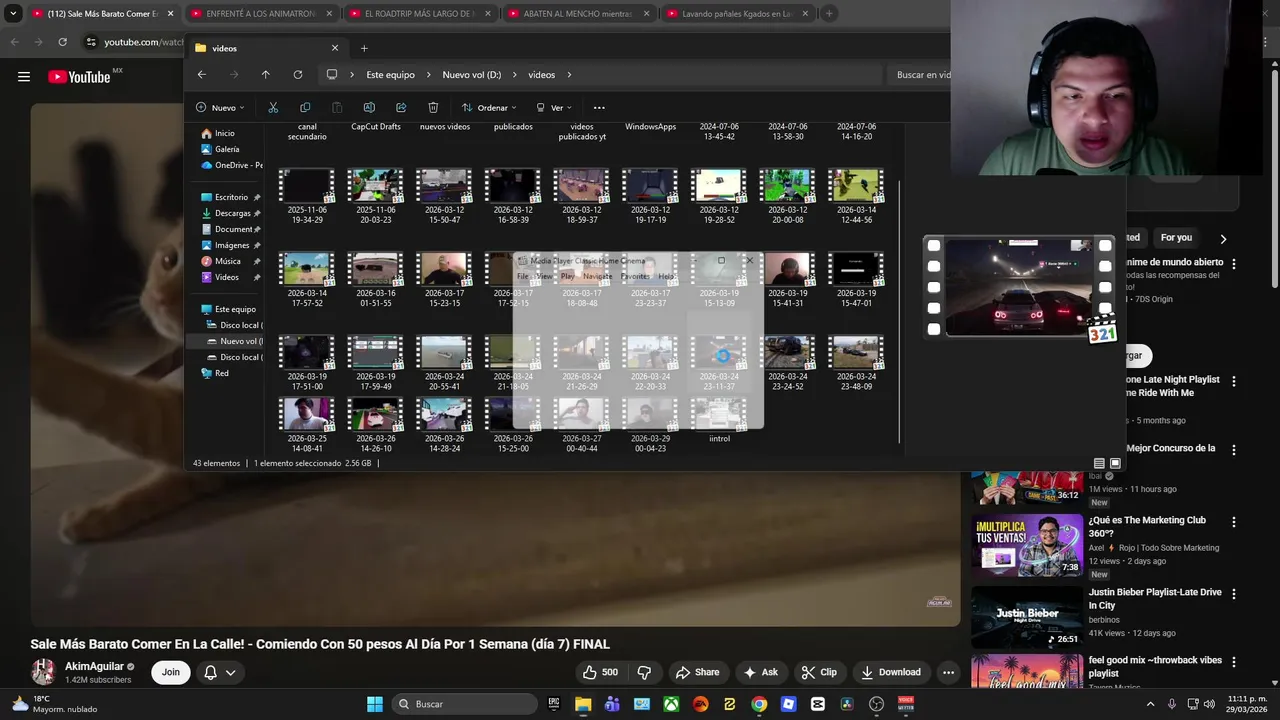Click the Clip button under video

[820, 672]
